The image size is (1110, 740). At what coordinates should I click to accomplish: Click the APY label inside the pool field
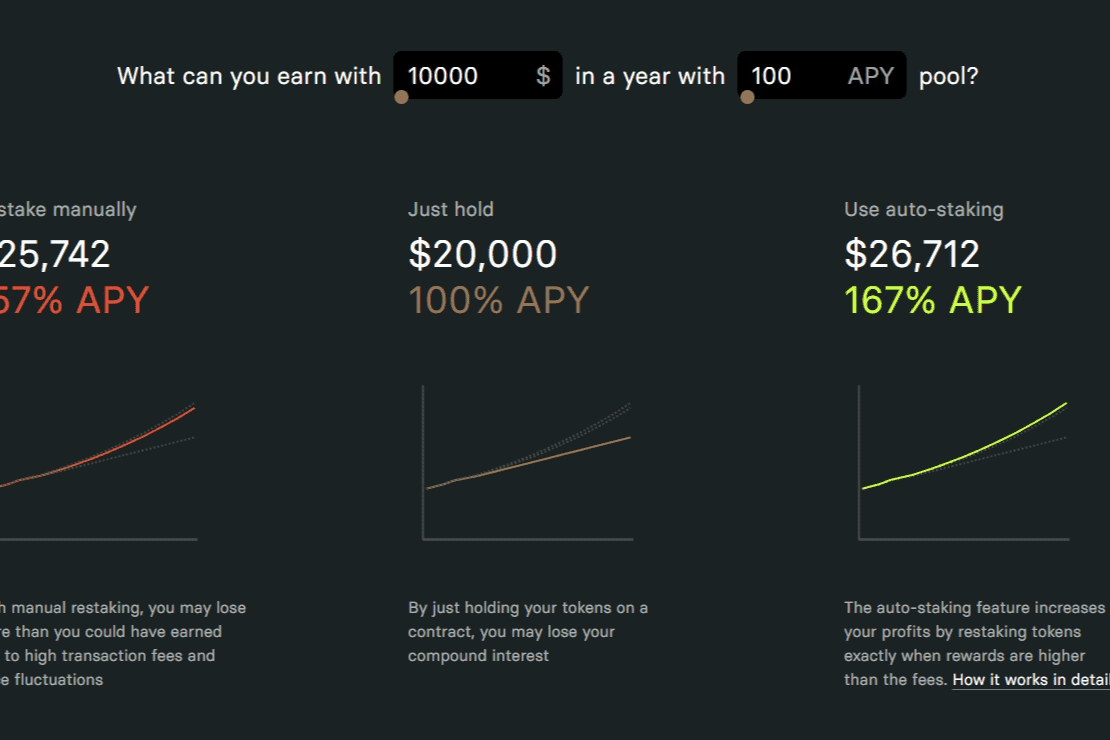pos(871,76)
